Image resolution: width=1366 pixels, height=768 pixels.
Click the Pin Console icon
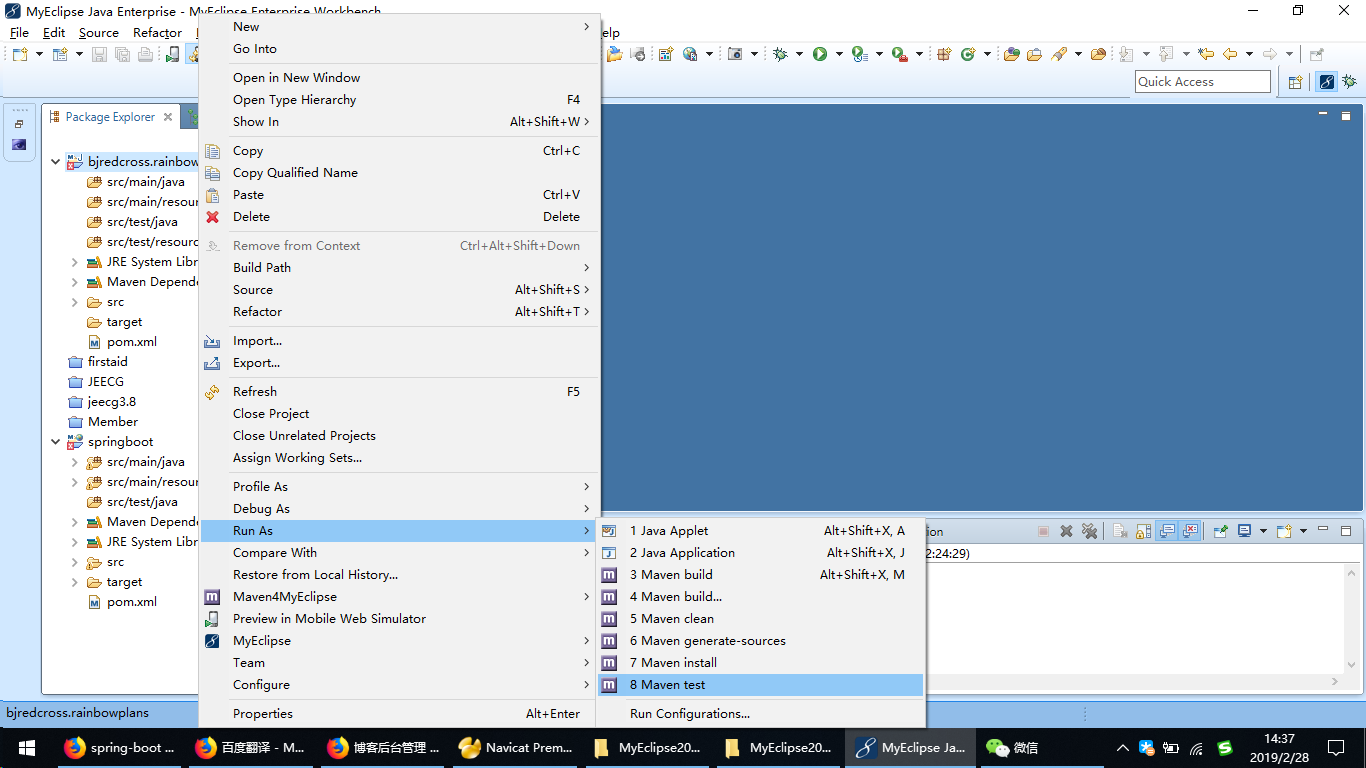(x=1221, y=531)
